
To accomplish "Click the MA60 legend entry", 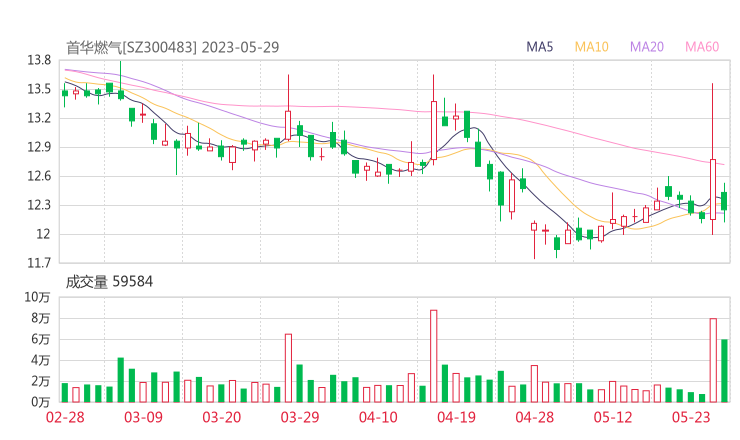I will pos(702,47).
